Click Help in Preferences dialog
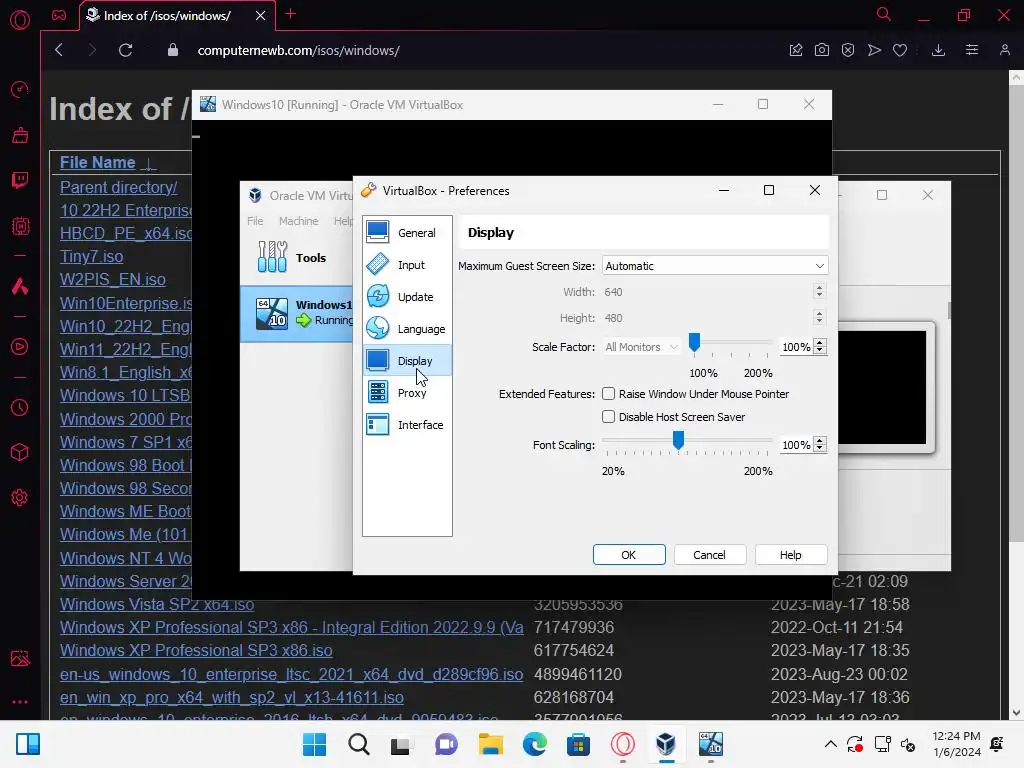Image resolution: width=1024 pixels, height=768 pixels. coord(790,554)
